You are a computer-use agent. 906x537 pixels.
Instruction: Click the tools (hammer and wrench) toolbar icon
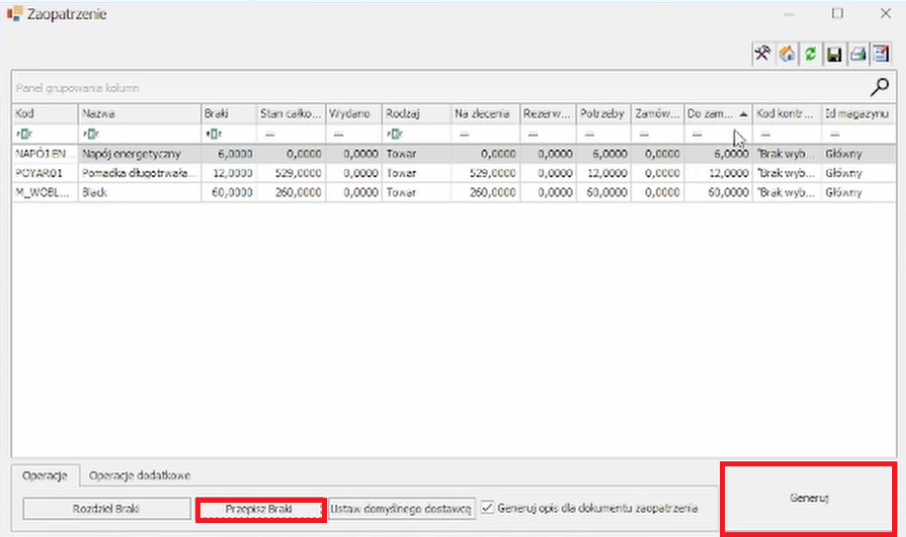(x=764, y=55)
